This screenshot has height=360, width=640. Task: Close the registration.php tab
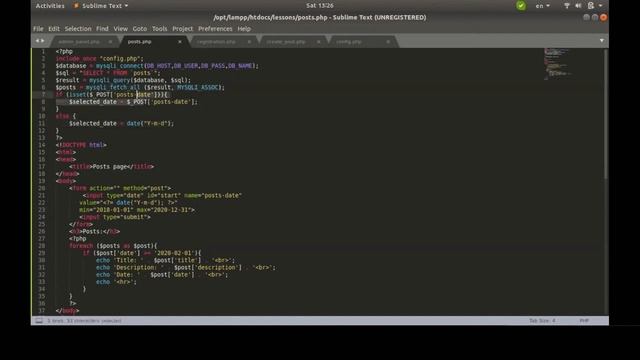(x=249, y=42)
